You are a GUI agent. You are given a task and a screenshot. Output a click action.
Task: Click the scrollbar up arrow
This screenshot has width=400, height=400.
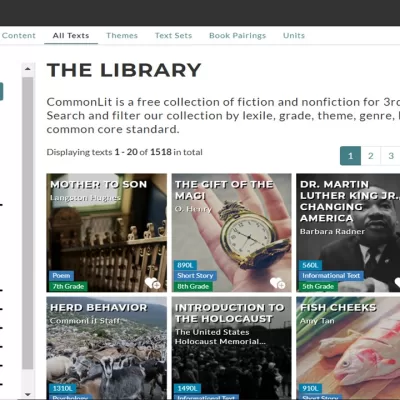pos(28,69)
